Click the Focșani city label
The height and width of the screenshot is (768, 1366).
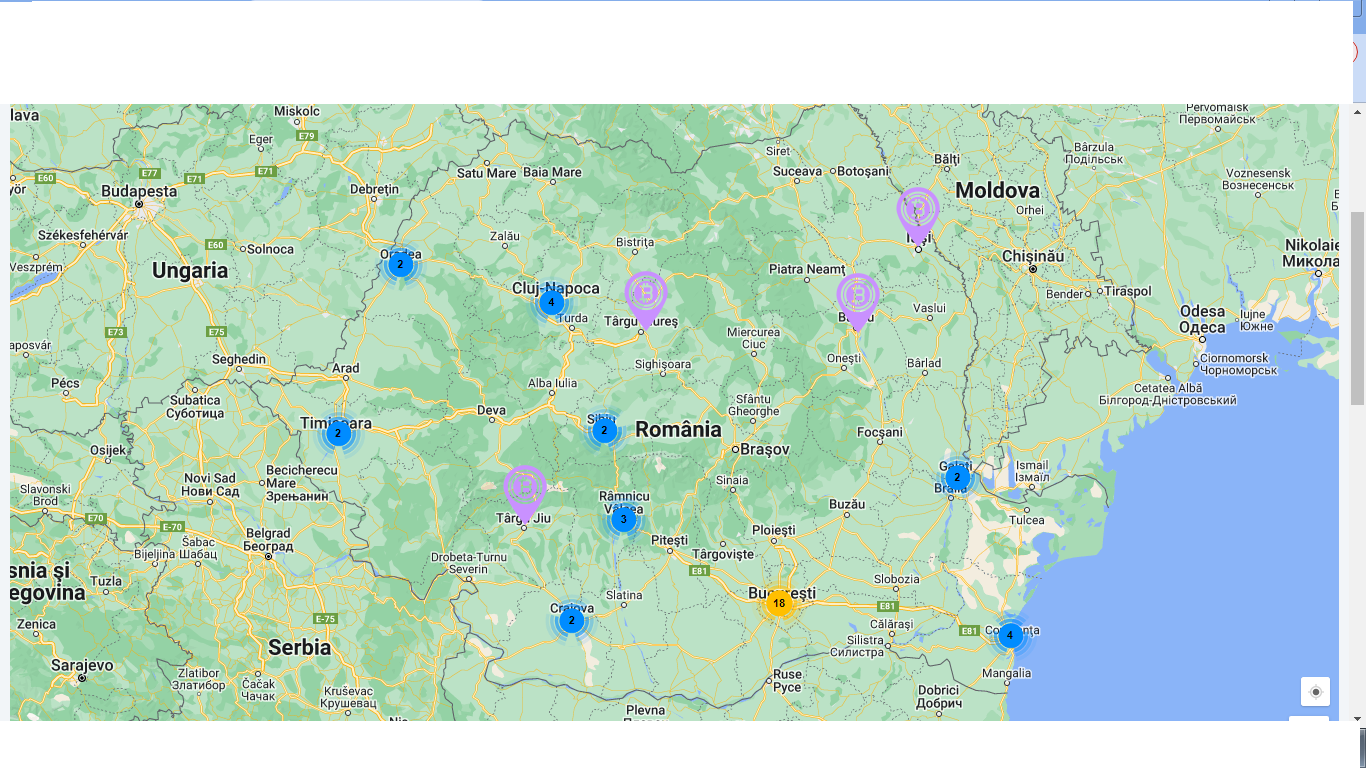point(880,432)
